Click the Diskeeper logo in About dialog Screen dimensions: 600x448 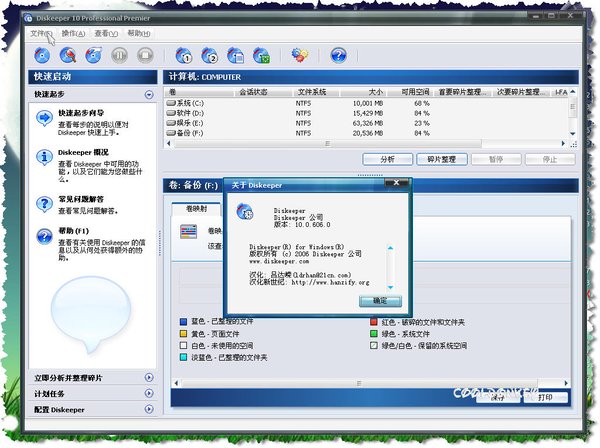[245, 212]
